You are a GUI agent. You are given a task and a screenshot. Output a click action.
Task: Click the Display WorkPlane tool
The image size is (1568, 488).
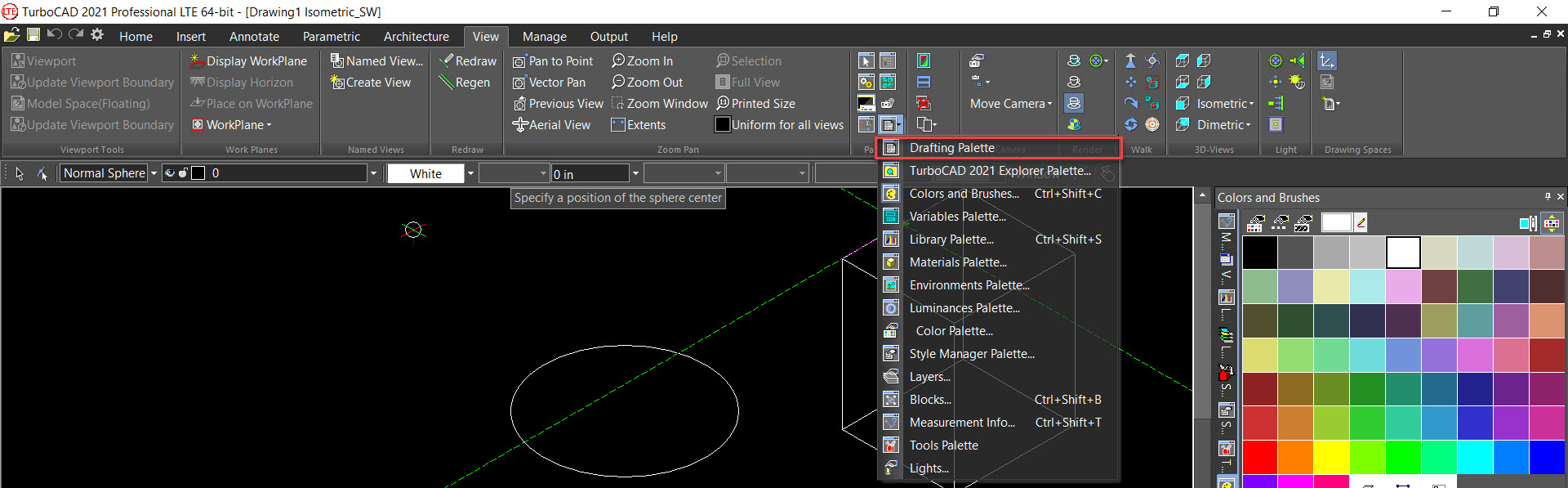248,60
